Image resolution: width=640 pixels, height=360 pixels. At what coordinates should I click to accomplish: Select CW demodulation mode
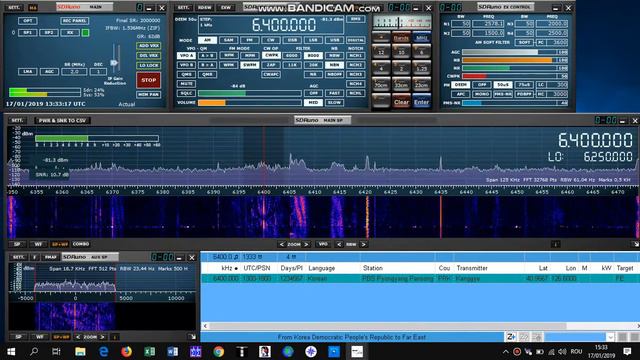[271, 40]
